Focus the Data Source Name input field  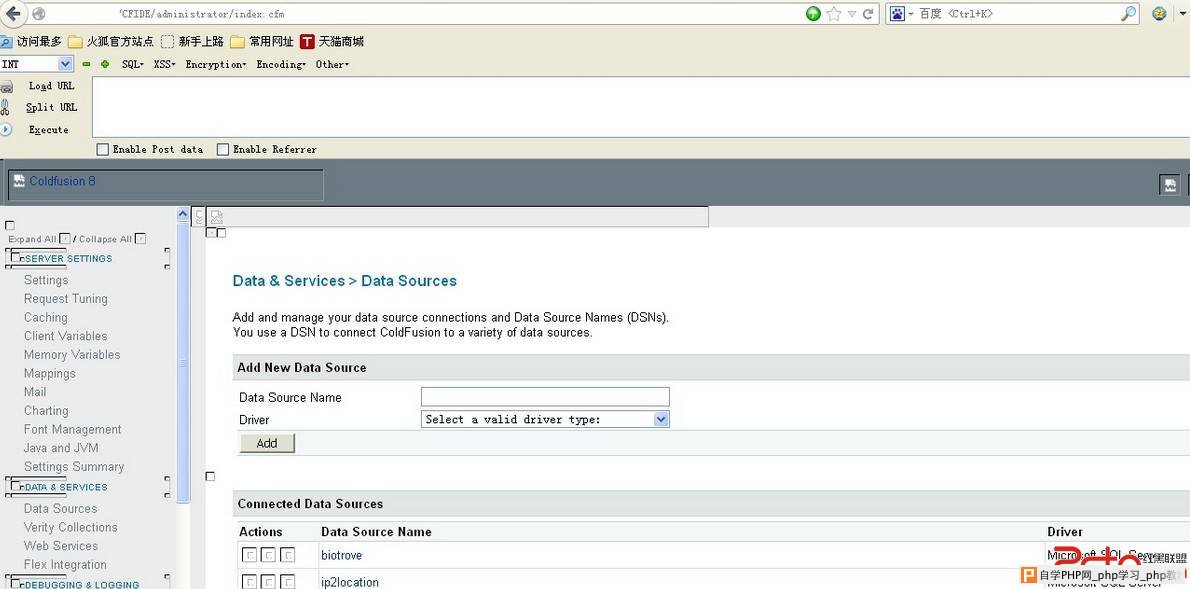545,396
